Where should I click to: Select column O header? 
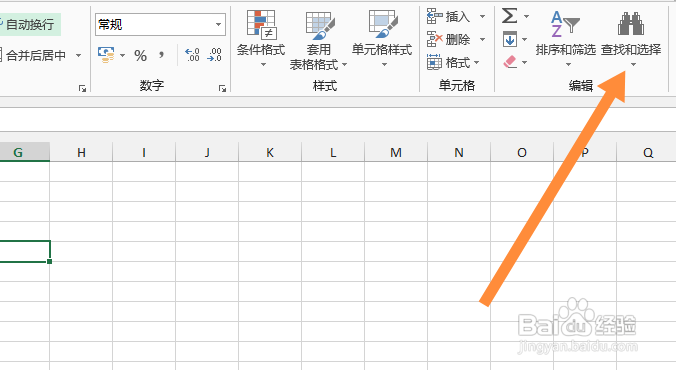522,152
